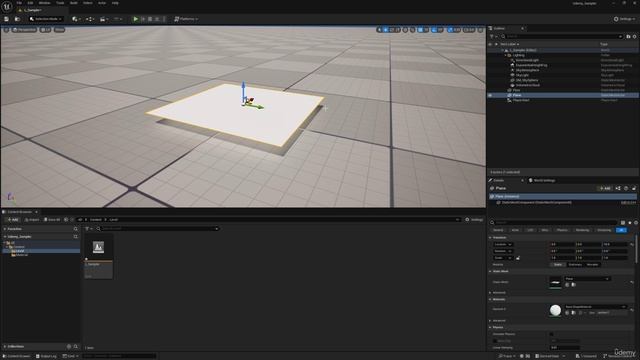The height and width of the screenshot is (360, 640).
Task: Open the quick add content toolbar menu
Action: pyautogui.click(x=76, y=19)
